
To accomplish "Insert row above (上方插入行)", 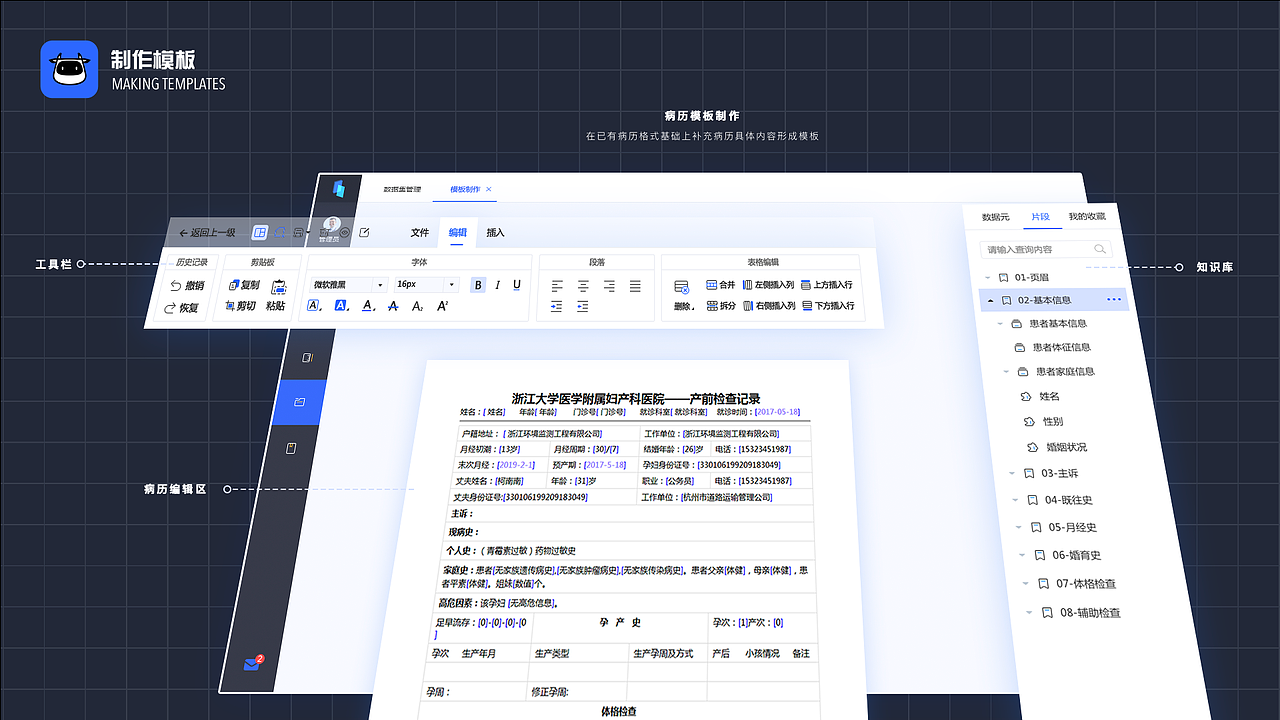I will click(x=827, y=285).
